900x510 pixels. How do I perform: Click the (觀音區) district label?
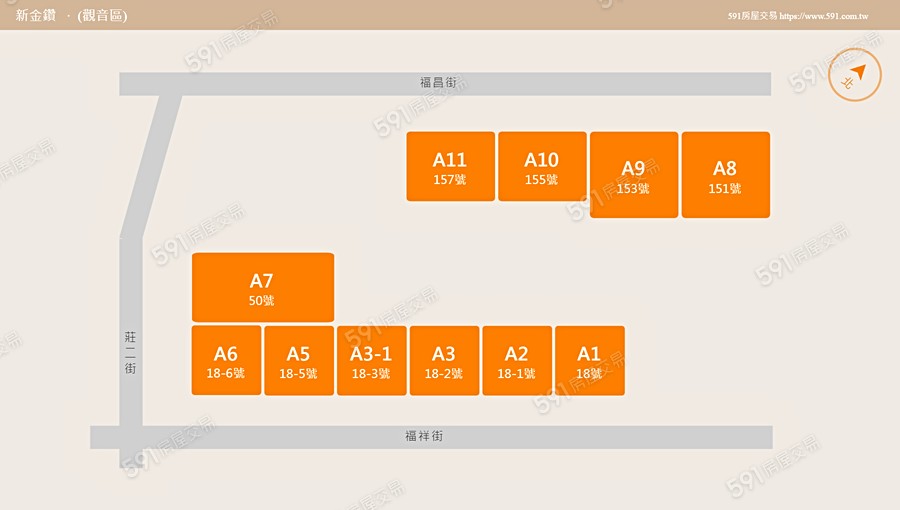pos(102,16)
